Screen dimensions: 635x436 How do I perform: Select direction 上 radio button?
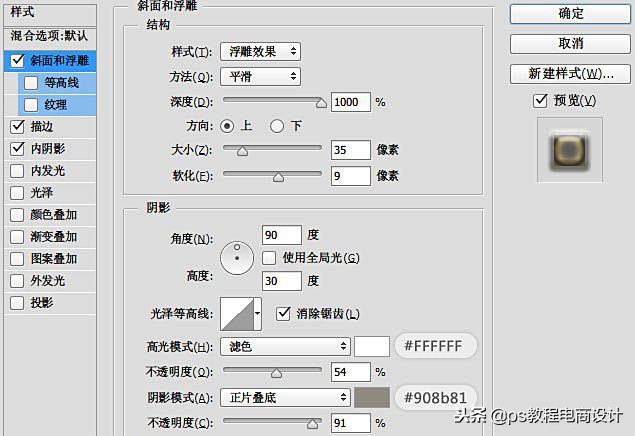click(227, 126)
